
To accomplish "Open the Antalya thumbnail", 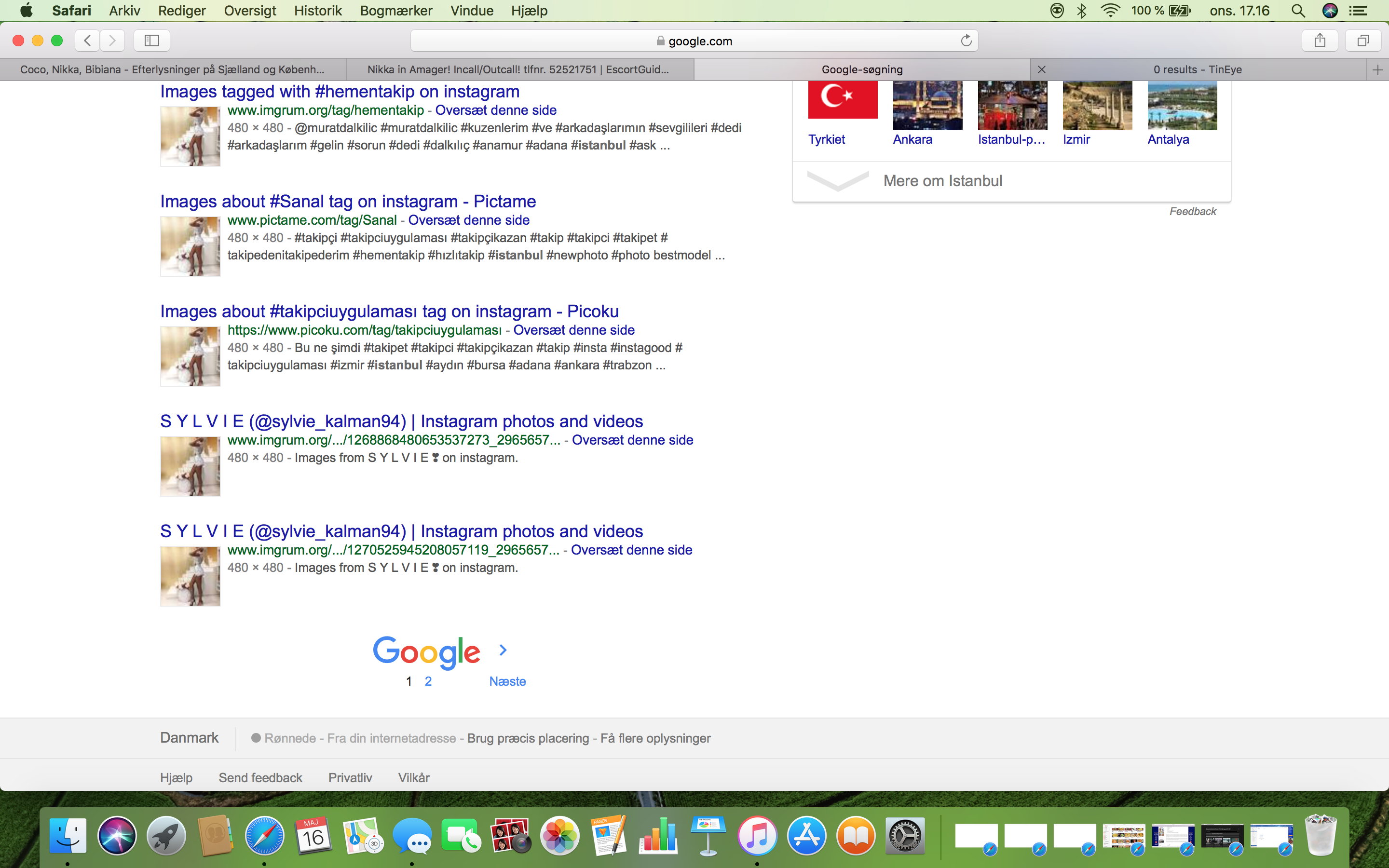I will click(1183, 106).
